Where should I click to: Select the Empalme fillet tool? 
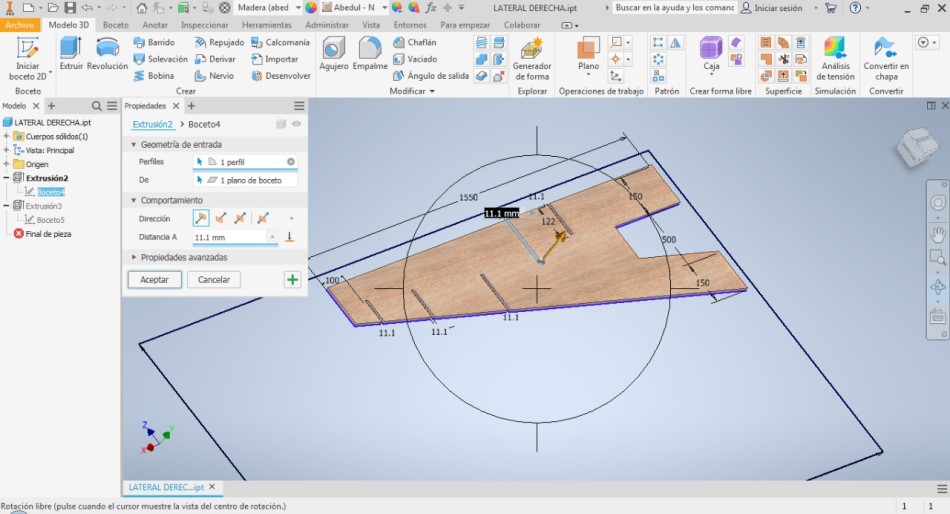[370, 53]
